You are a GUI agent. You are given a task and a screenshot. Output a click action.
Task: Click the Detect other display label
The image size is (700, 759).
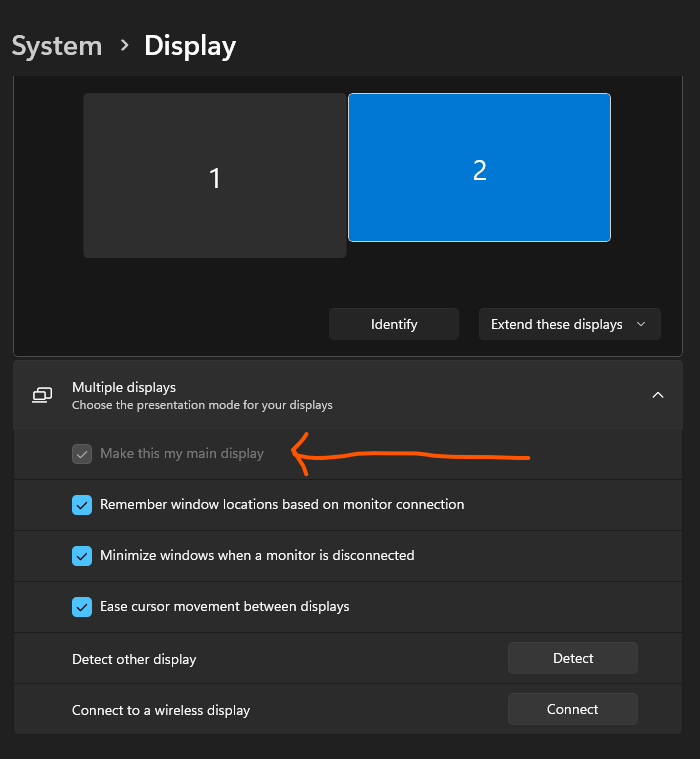(x=134, y=660)
